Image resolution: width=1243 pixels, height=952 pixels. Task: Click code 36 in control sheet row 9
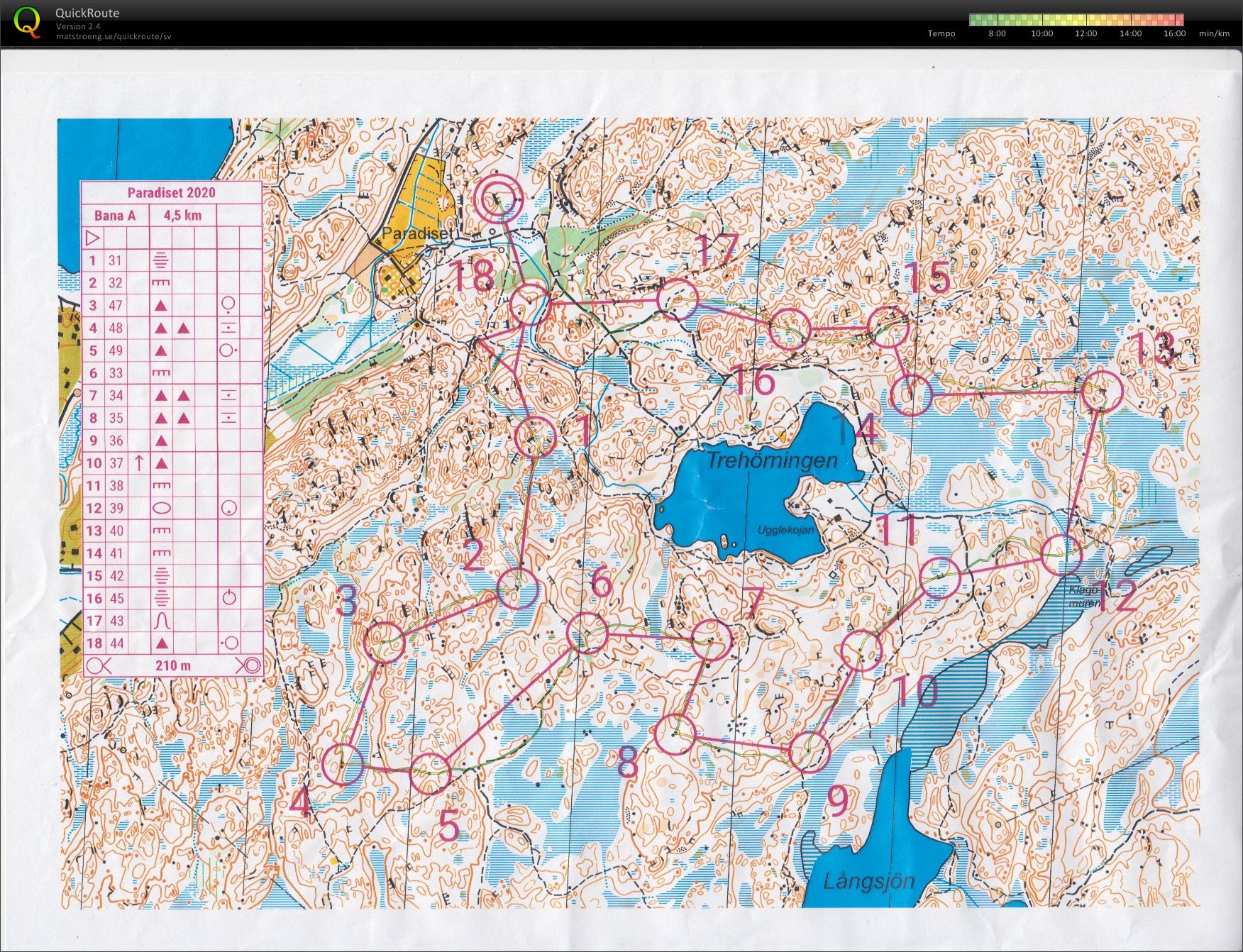coord(116,441)
